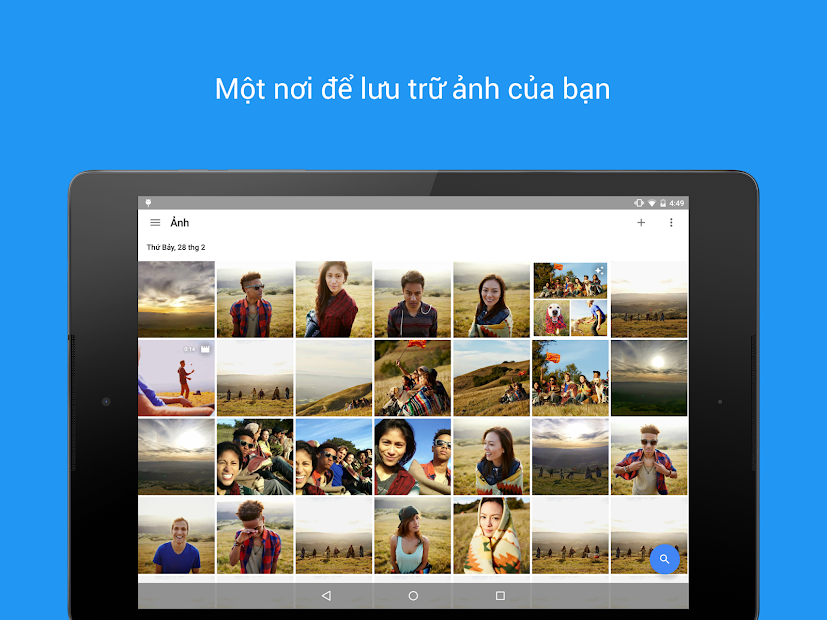Tap the blue search floating button
This screenshot has height=620, width=827.
tap(664, 560)
